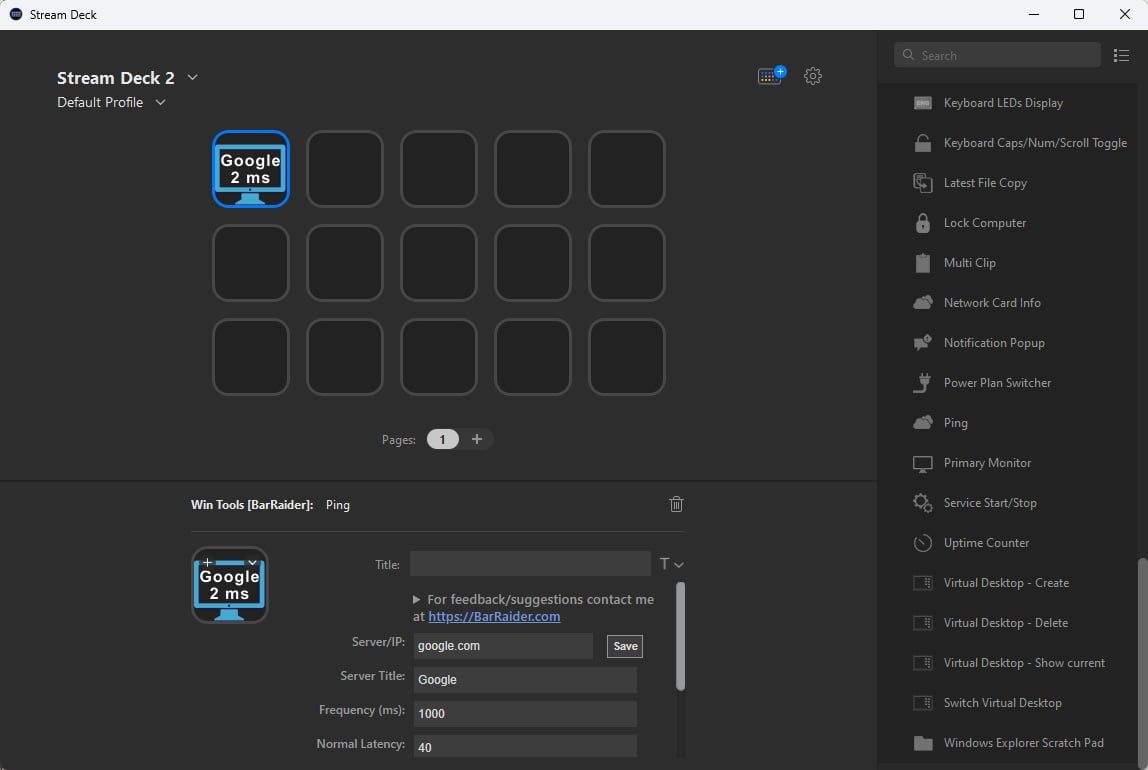Select the Uptime Counter action
This screenshot has width=1148, height=770.
[x=986, y=543]
